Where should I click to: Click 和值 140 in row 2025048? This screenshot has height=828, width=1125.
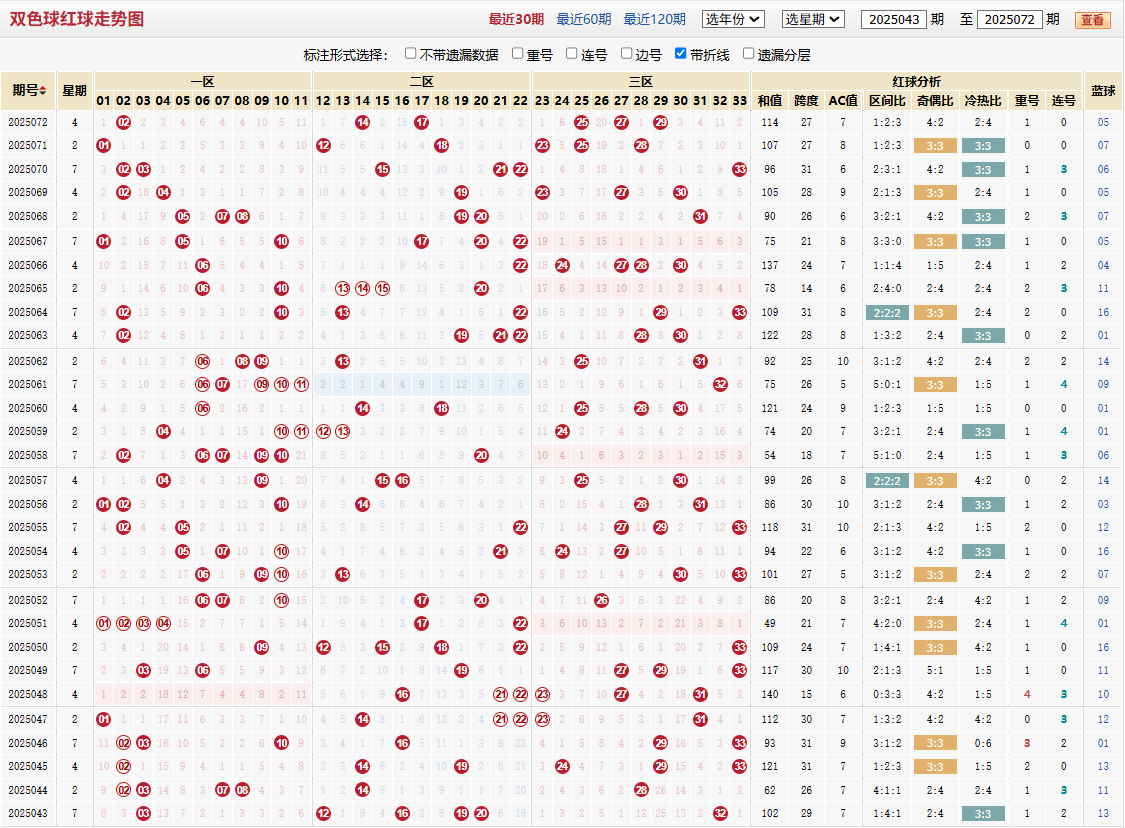[x=770, y=695]
